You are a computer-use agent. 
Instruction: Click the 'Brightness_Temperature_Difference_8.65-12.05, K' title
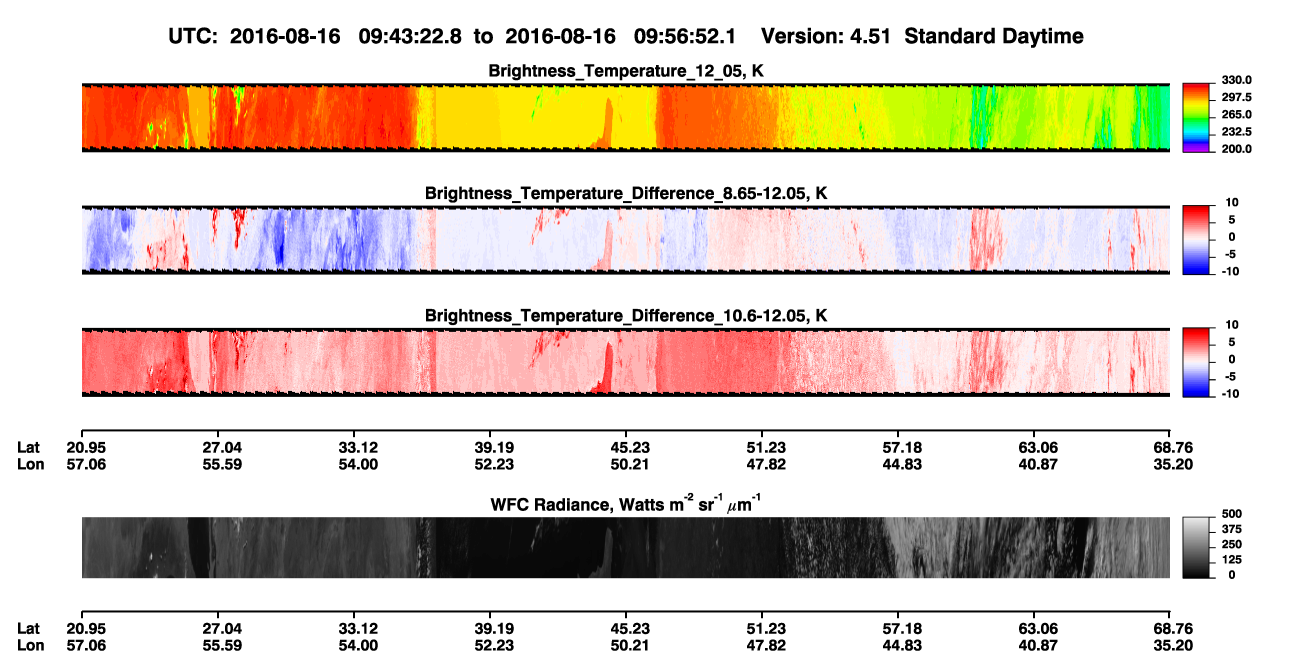pyautogui.click(x=626, y=192)
